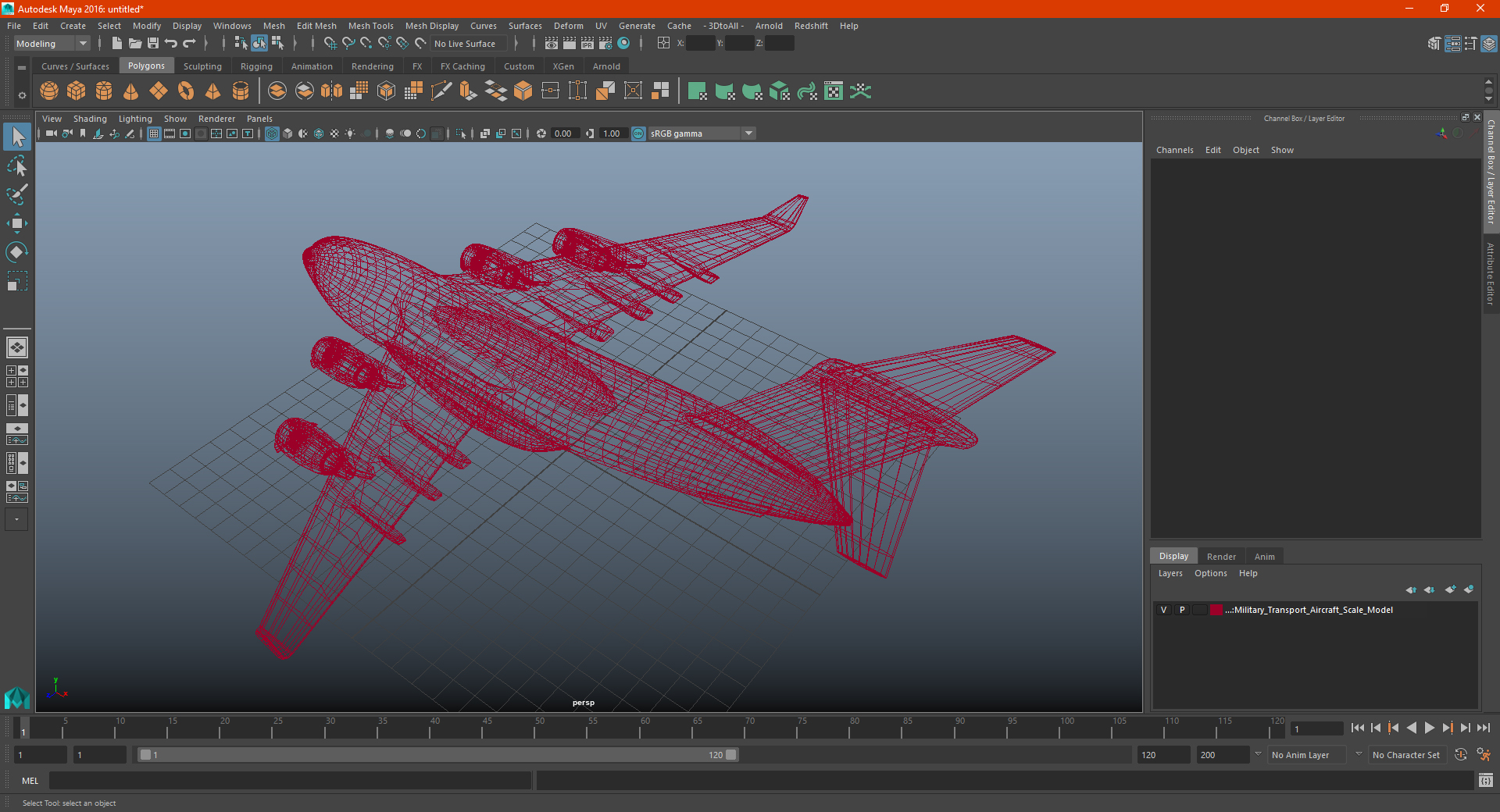Create a polygon cone from the shelf

131,91
